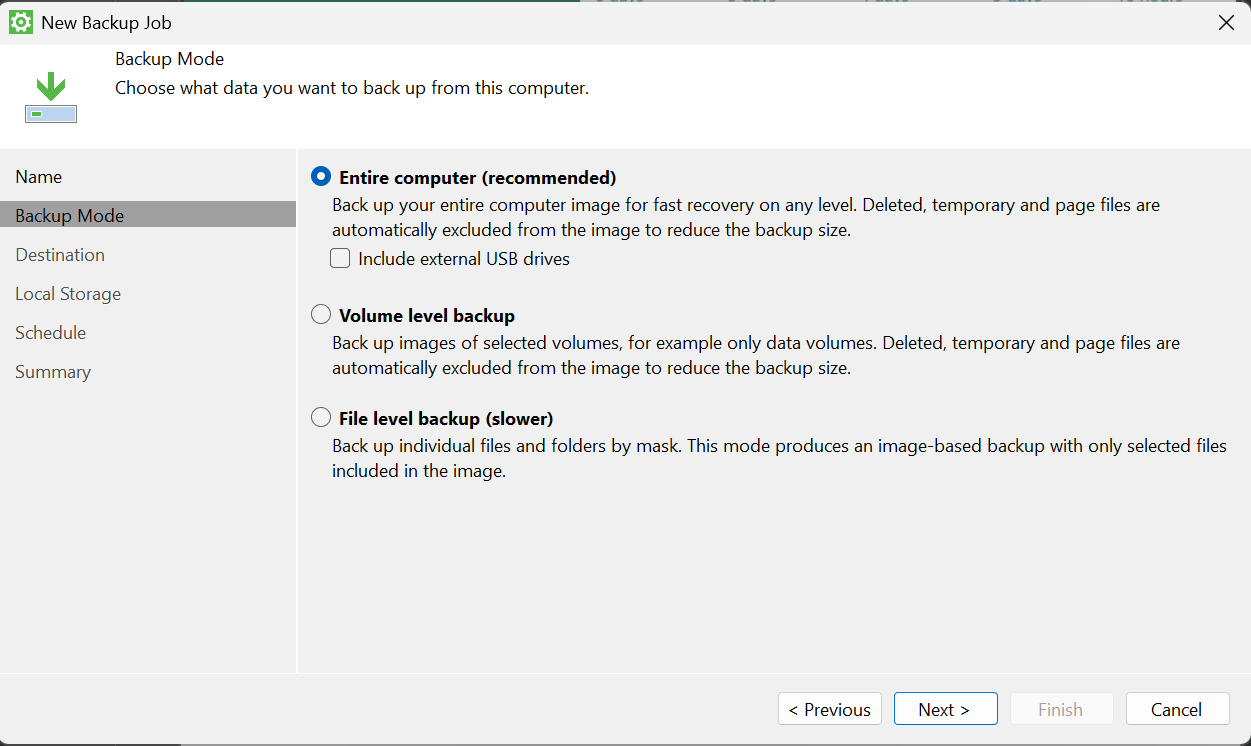Switch to the Schedule wizard step
The height and width of the screenshot is (746, 1251).
[x=51, y=333]
